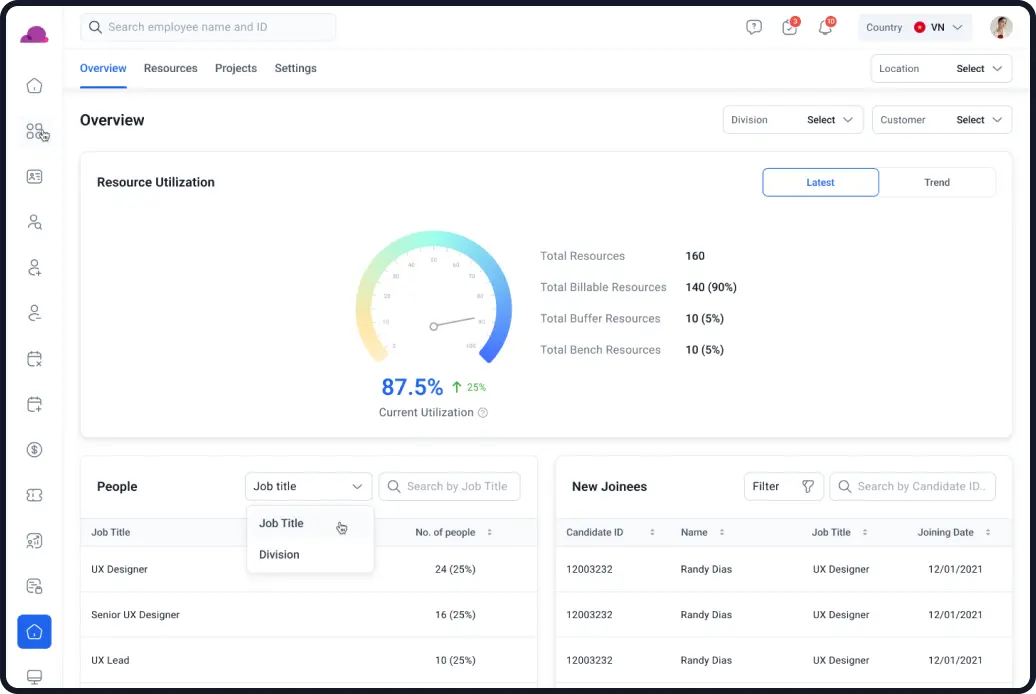
Task: Open the Resources tab
Action: [x=170, y=68]
